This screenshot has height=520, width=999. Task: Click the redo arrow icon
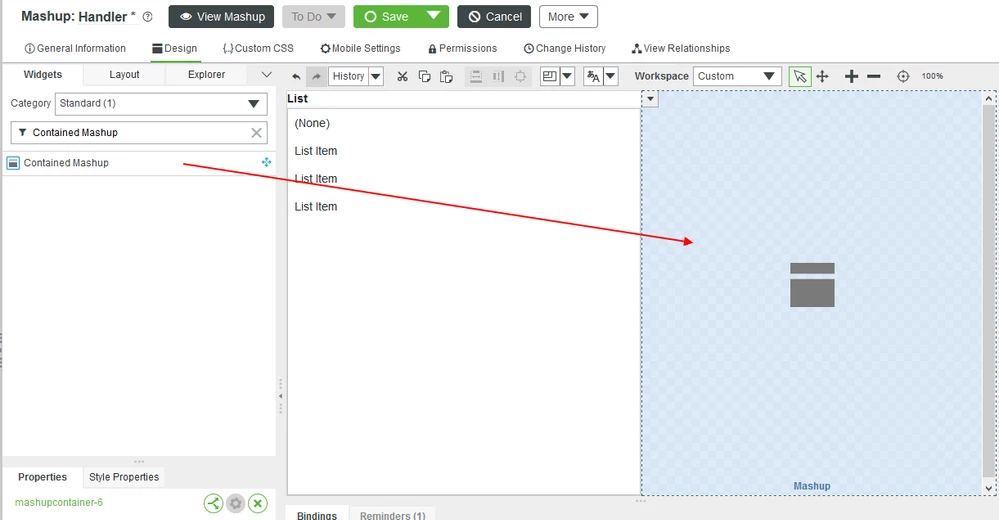316,76
